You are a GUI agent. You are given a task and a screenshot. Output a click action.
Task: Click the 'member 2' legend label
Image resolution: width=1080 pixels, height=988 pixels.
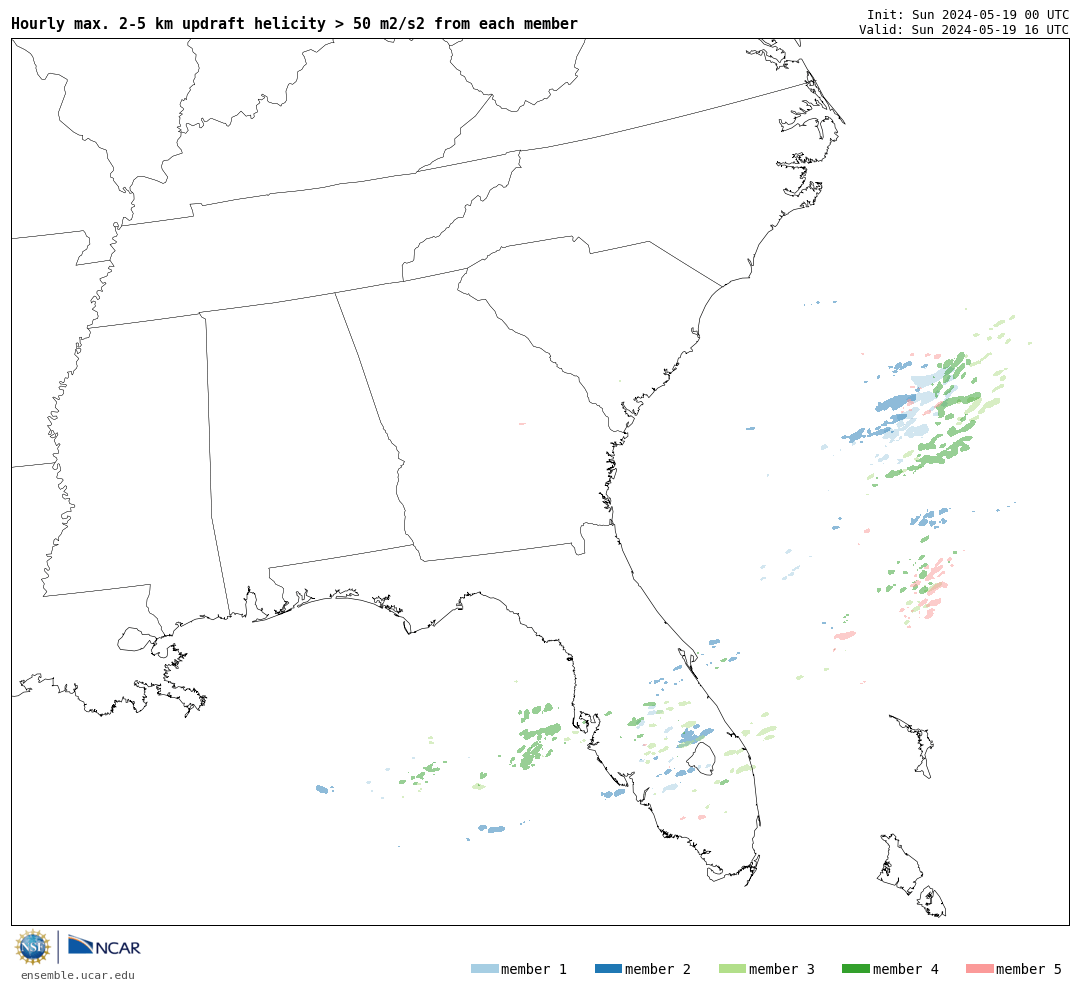pos(658,969)
